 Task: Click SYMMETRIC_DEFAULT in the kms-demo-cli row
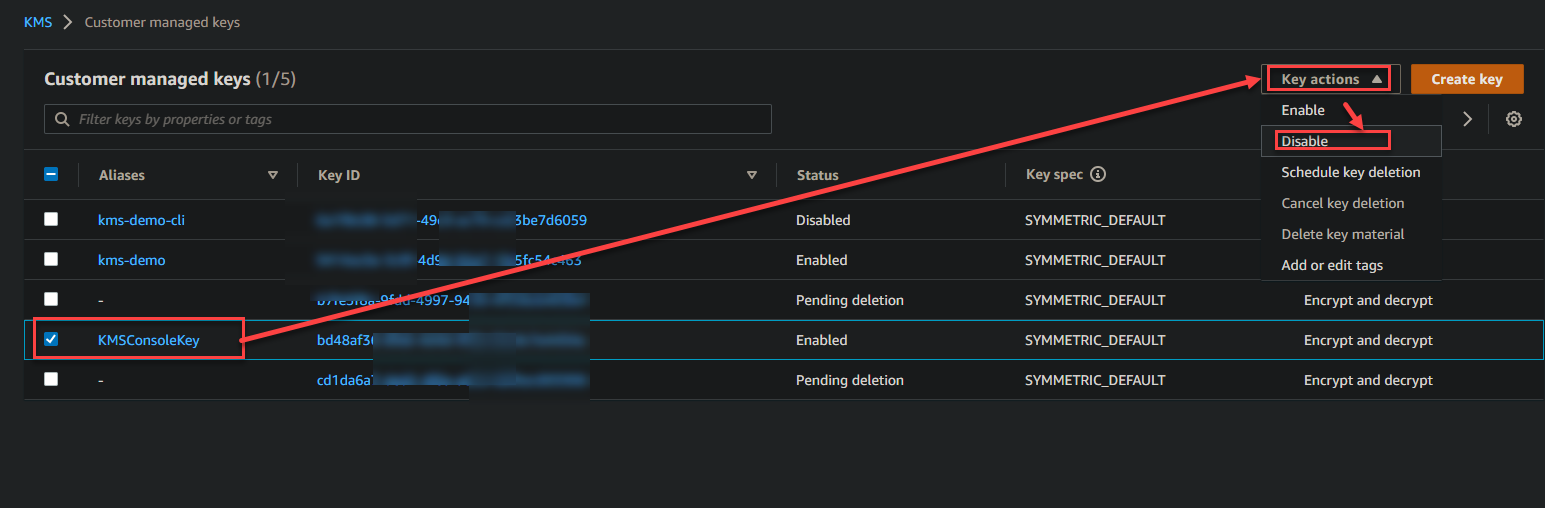point(1095,220)
